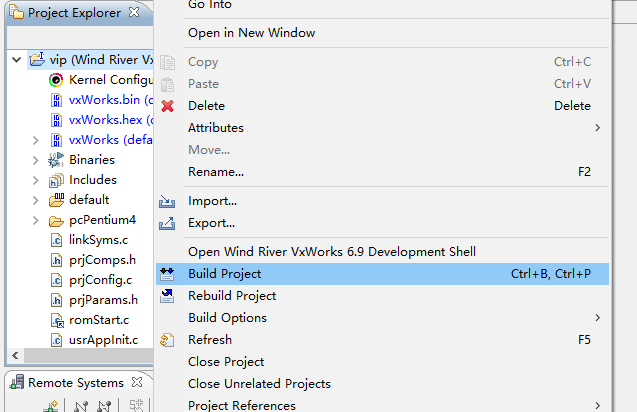Choose Close Unrelated Projects
Viewport: 637px width, 412px height.
382,383
